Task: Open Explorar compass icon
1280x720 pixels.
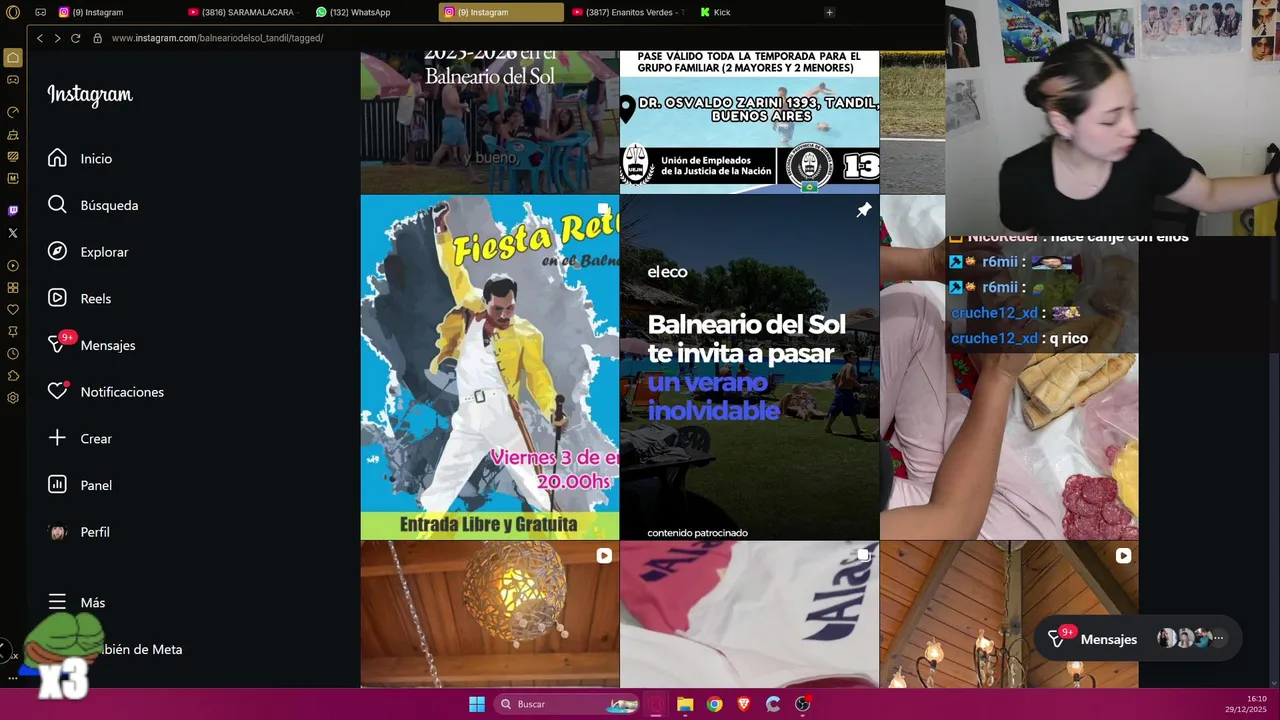Action: pyautogui.click(x=57, y=252)
